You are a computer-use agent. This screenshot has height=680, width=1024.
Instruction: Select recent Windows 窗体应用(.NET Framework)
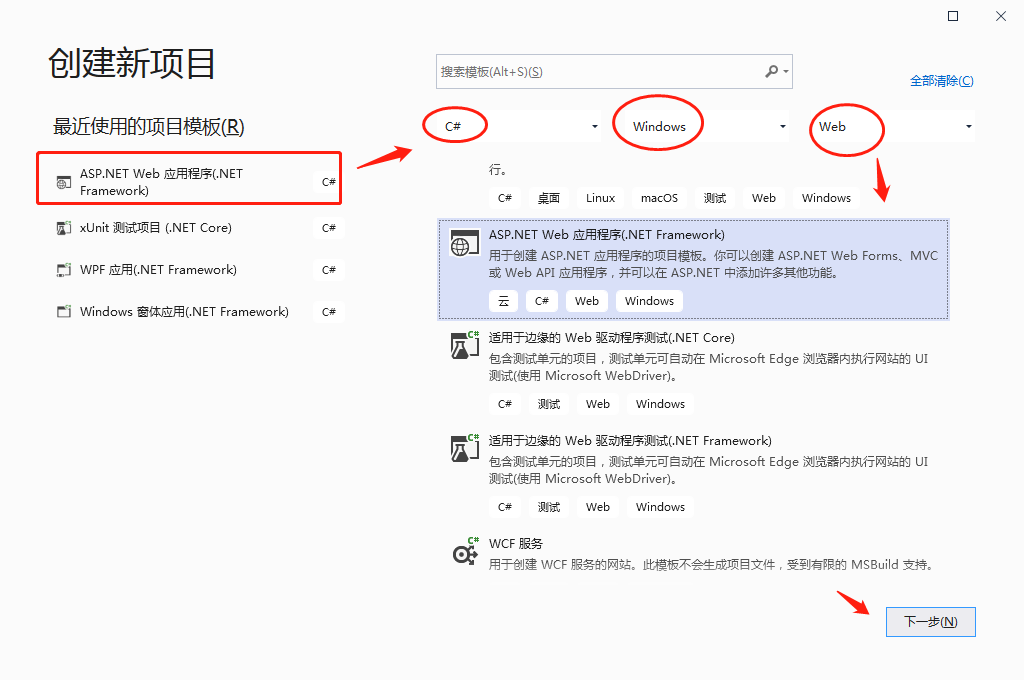[x=198, y=312]
